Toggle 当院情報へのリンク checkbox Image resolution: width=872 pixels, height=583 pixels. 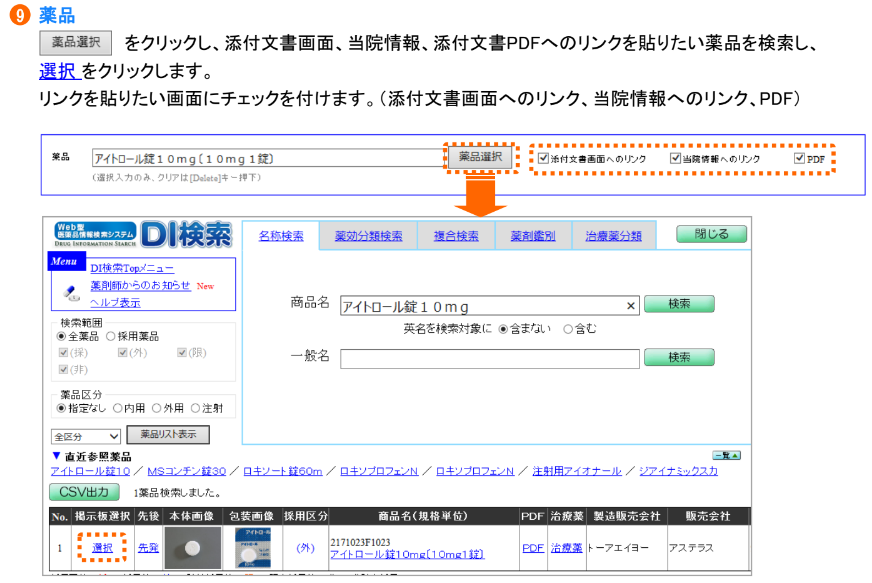675,159
